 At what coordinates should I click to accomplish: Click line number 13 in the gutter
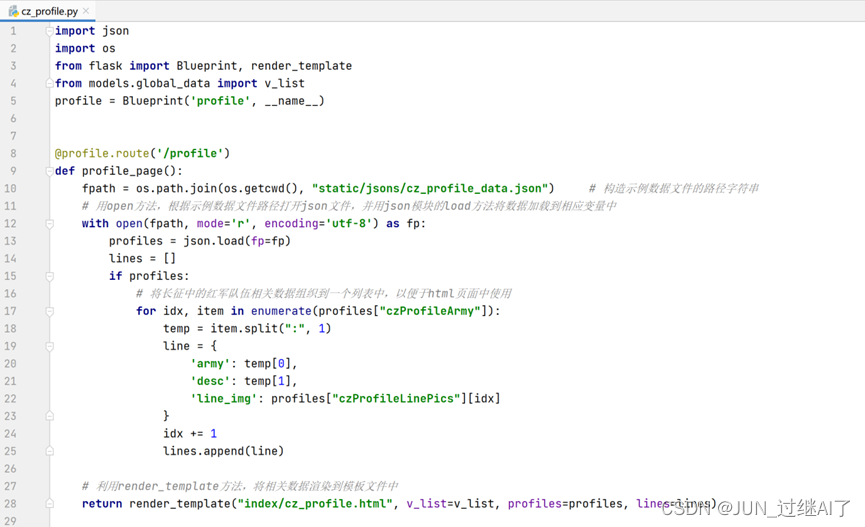[10, 241]
